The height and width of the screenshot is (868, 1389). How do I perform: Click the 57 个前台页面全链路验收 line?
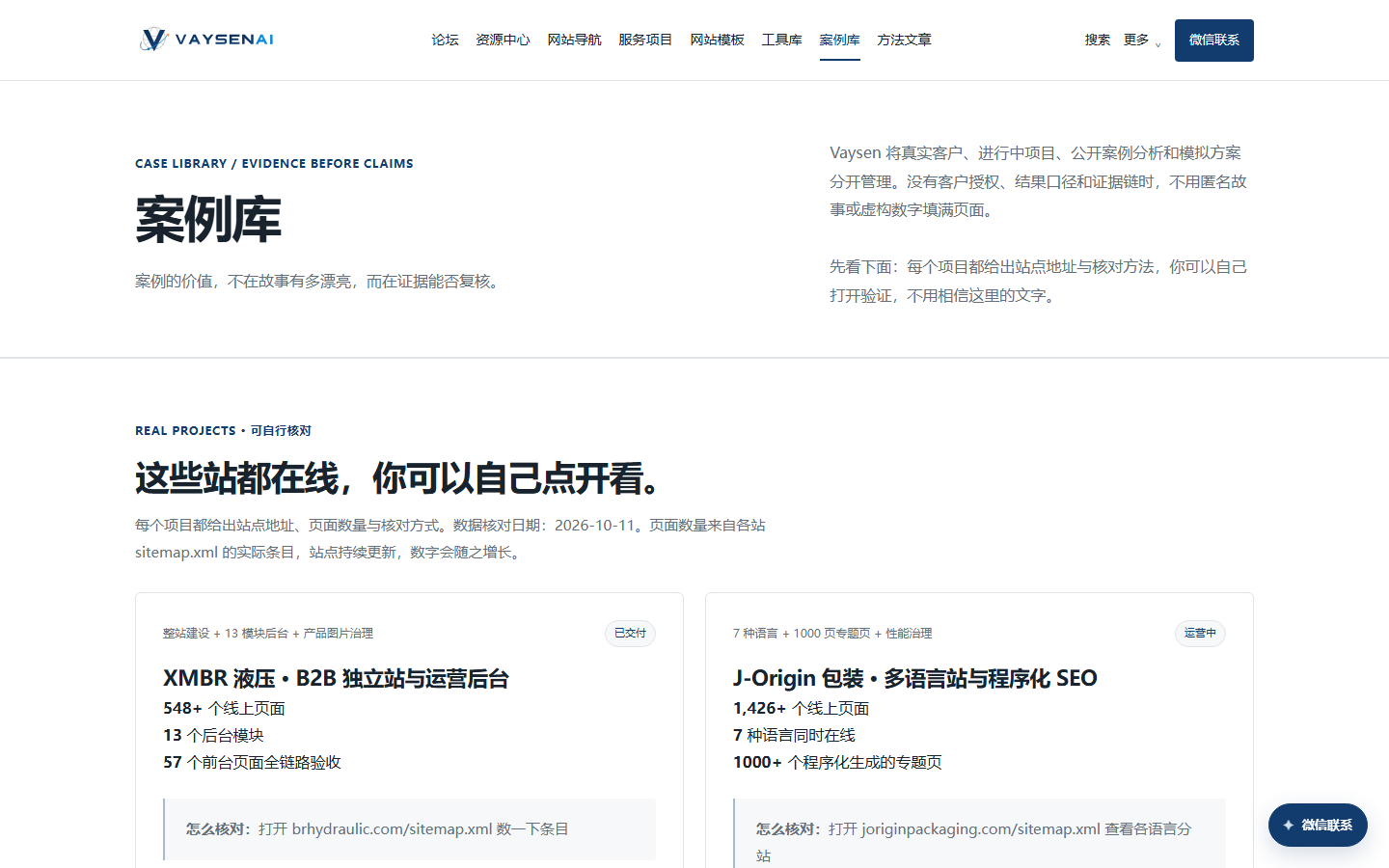tap(252, 762)
